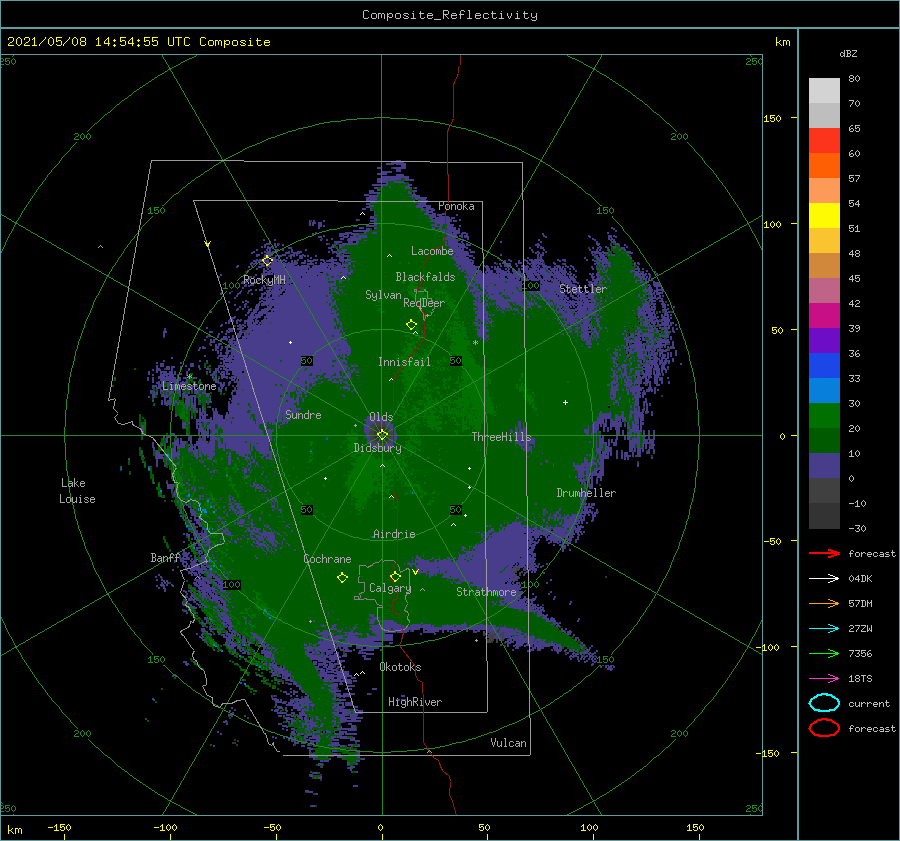Click the Okotoks label
Viewport: 900px width, 841px height.
click(400, 667)
